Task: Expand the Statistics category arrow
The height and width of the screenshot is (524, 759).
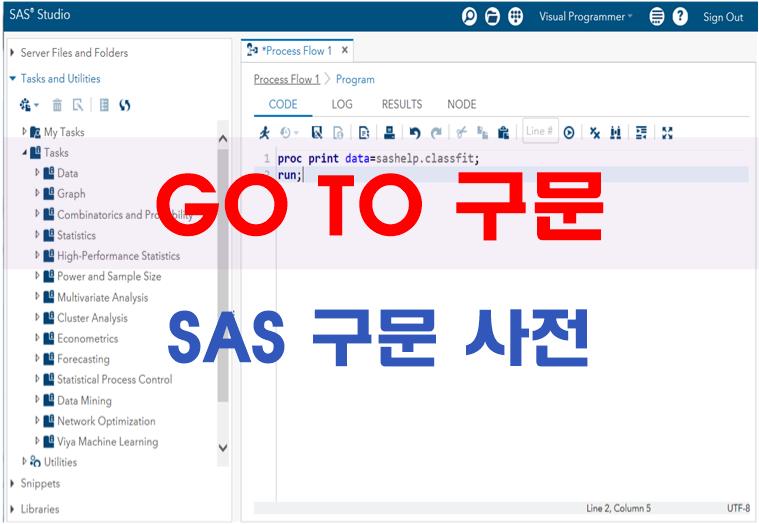Action: tap(37, 235)
